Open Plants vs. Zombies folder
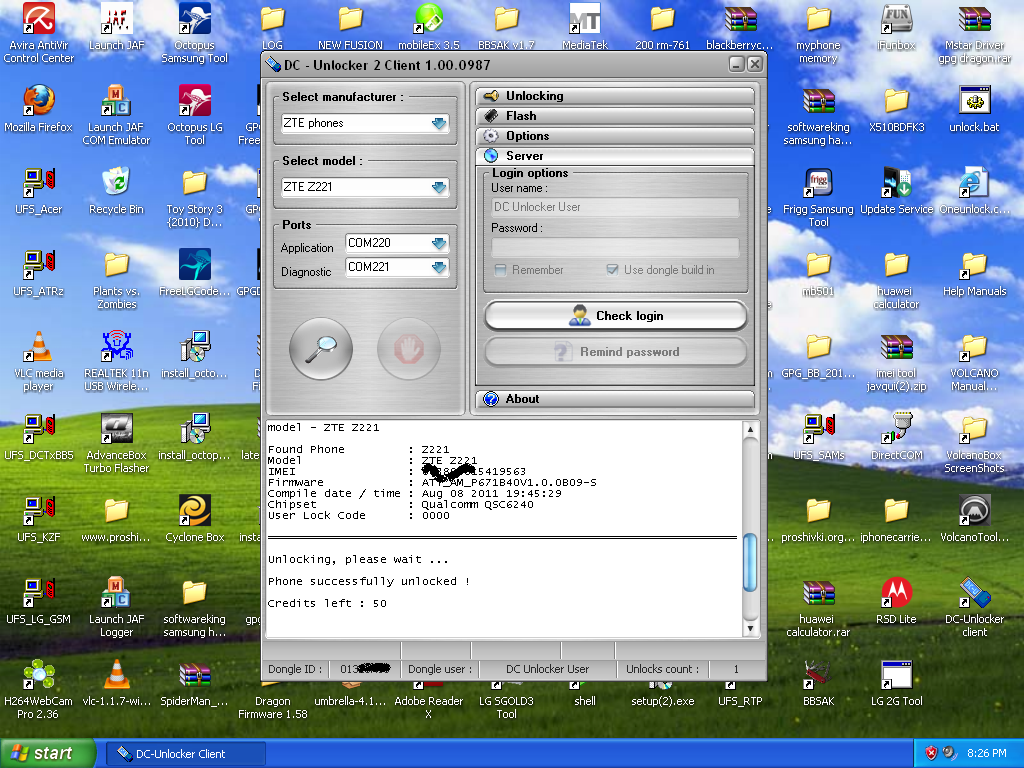Screen dimensions: 1024x768 116,279
